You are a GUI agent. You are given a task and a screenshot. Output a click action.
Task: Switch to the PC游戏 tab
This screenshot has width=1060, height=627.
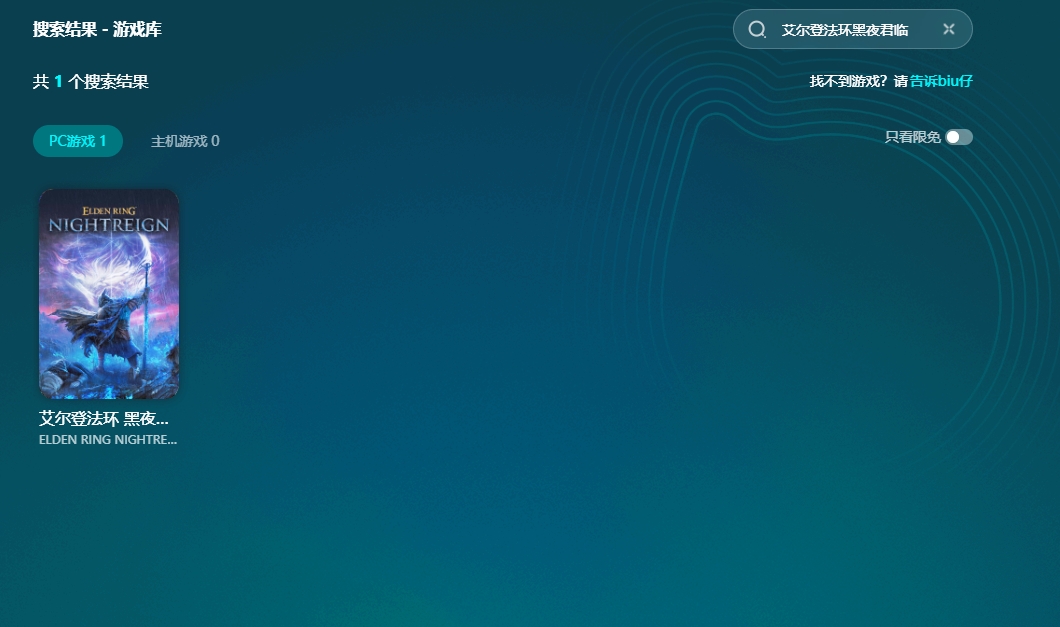click(x=77, y=141)
